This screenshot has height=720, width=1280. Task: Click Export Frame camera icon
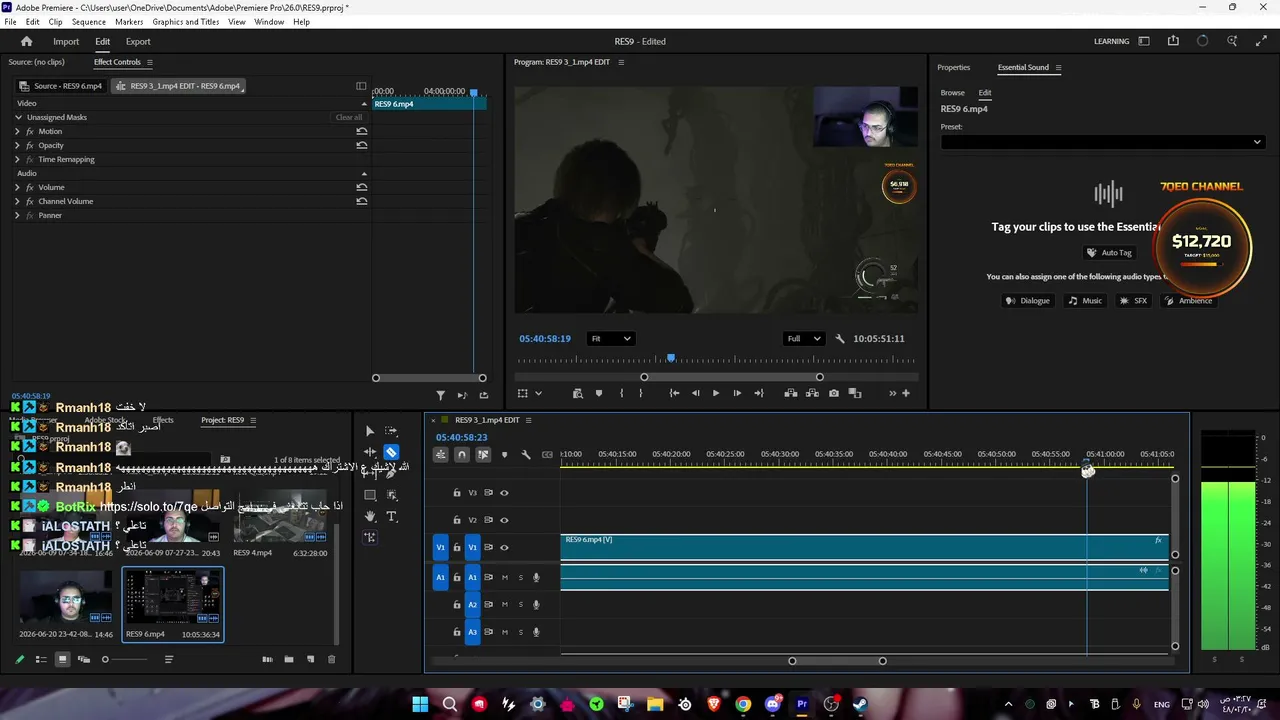coord(834,393)
